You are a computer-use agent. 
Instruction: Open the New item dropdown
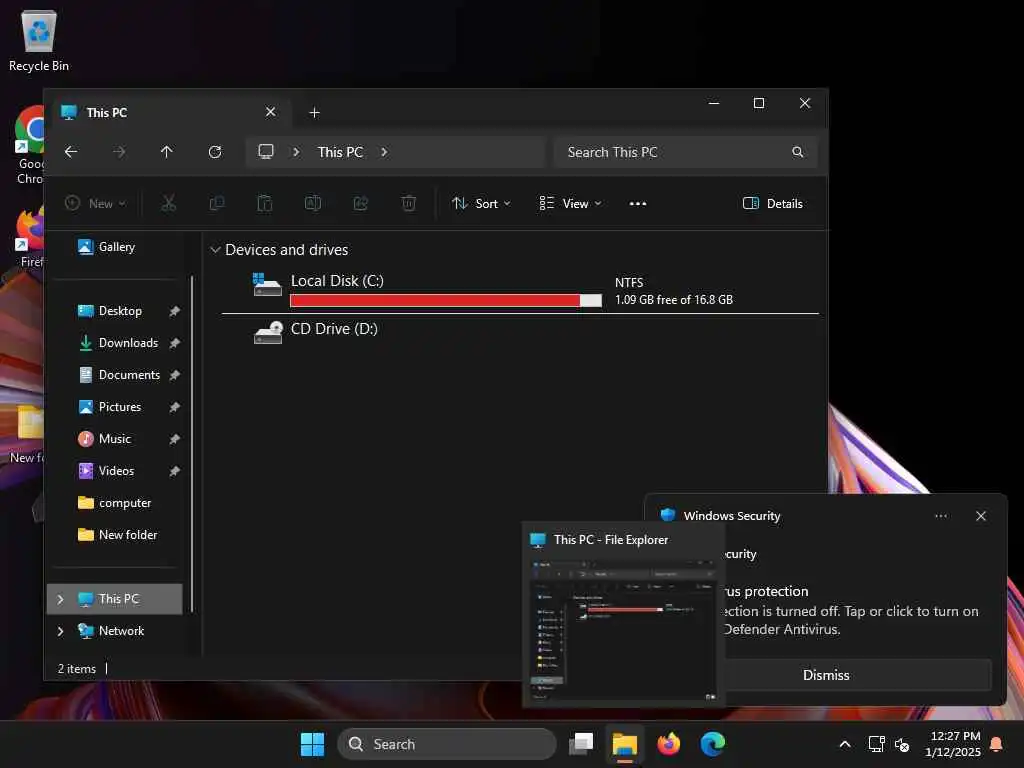point(95,204)
